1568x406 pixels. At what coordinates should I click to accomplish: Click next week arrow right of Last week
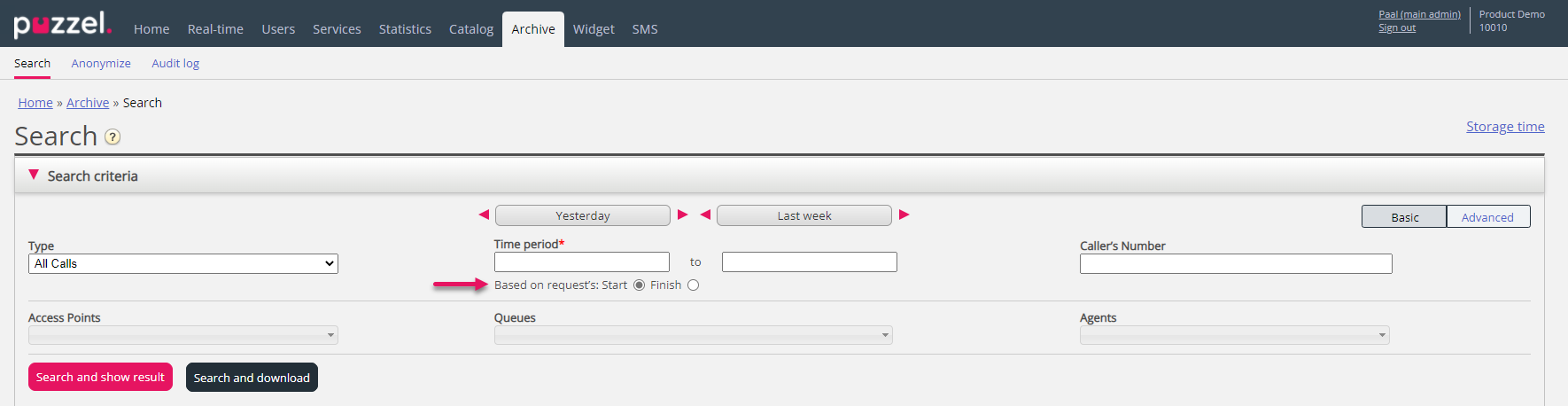tap(904, 215)
